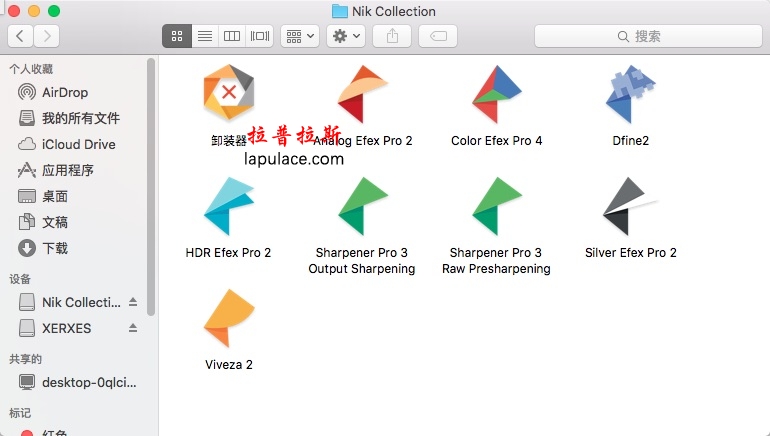
Task: Open the 卸装器 uninstaller icon
Action: pyautogui.click(x=229, y=93)
